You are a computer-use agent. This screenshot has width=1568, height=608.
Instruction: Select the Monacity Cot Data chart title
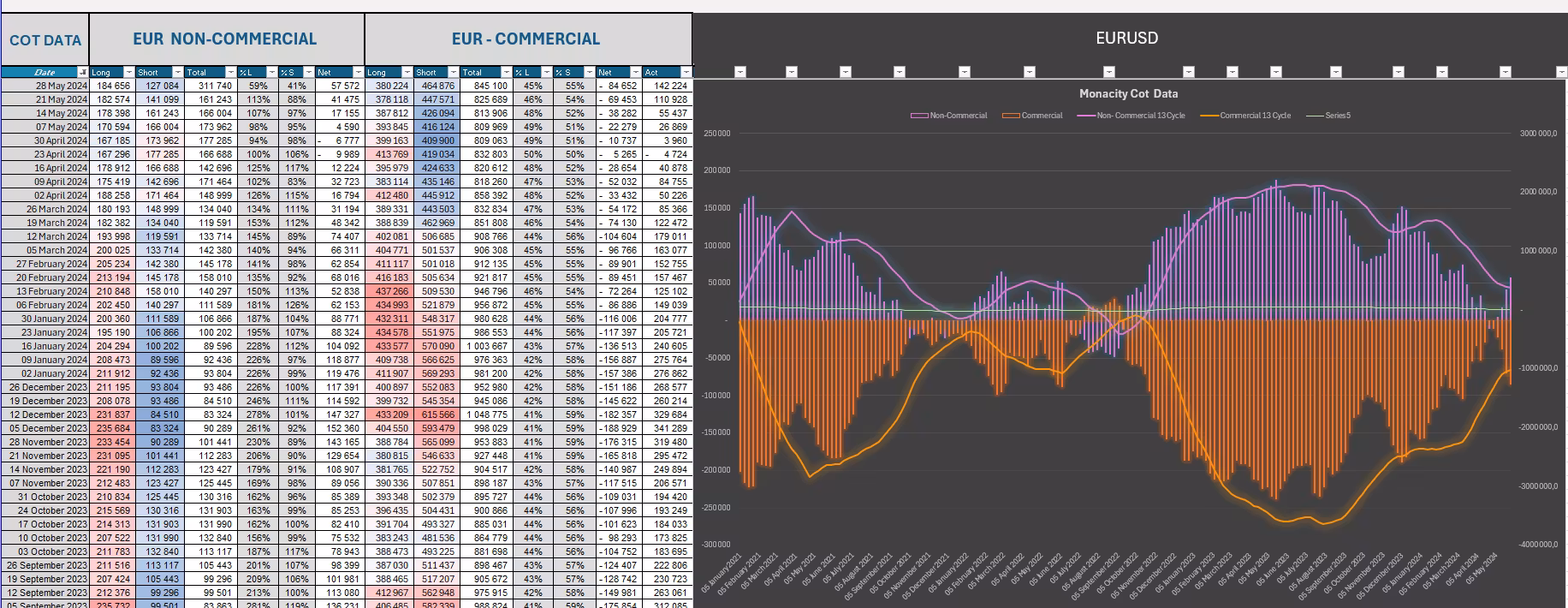click(1128, 94)
